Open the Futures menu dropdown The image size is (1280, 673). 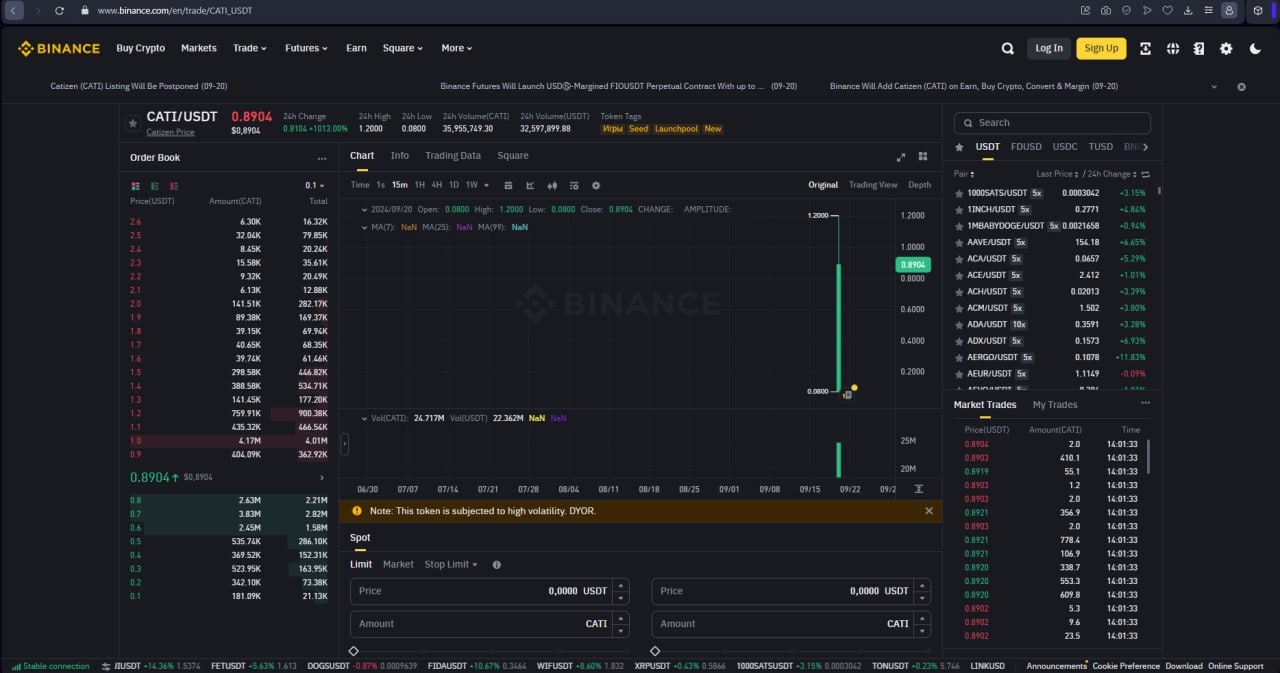click(x=306, y=48)
